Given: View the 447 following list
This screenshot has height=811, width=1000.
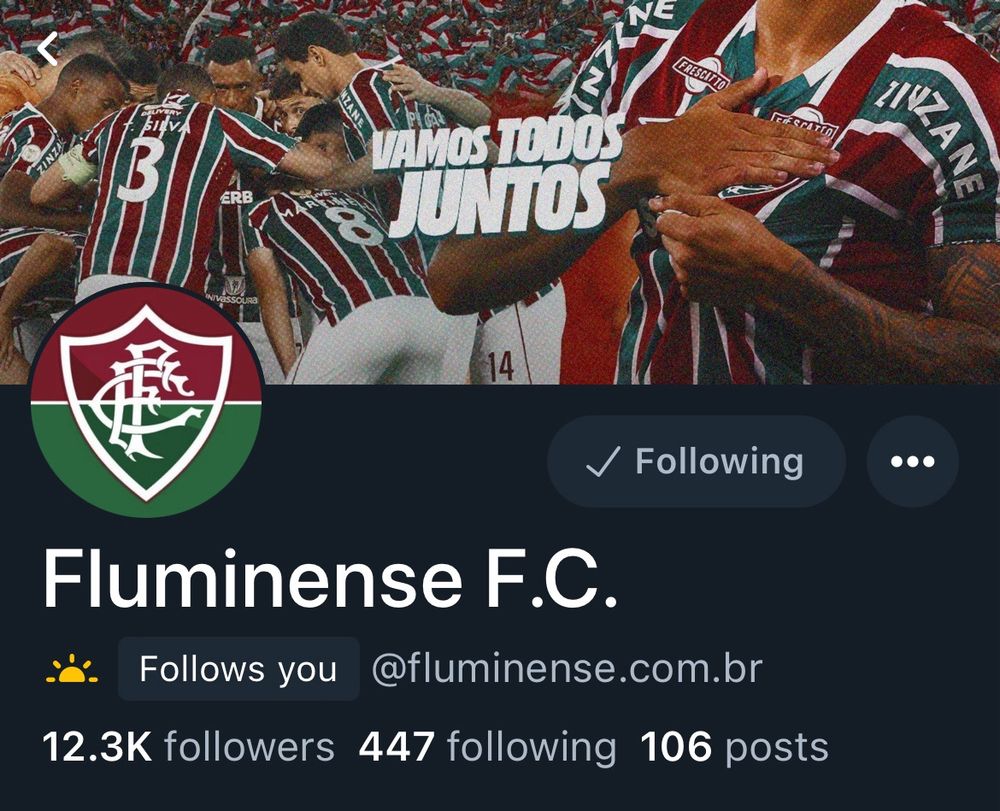Looking at the screenshot, I should [x=487, y=747].
